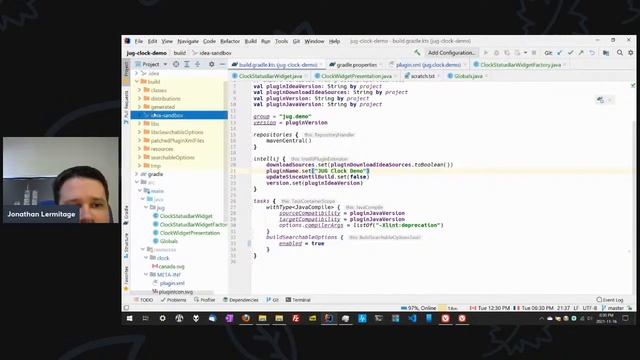Hide the Project panel with minus icon
Screen dimensions: 640x360
222,64
